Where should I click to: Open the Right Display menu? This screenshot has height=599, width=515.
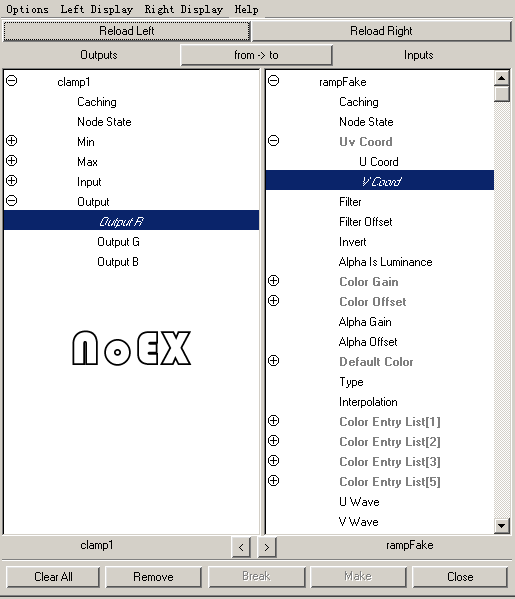coord(184,9)
